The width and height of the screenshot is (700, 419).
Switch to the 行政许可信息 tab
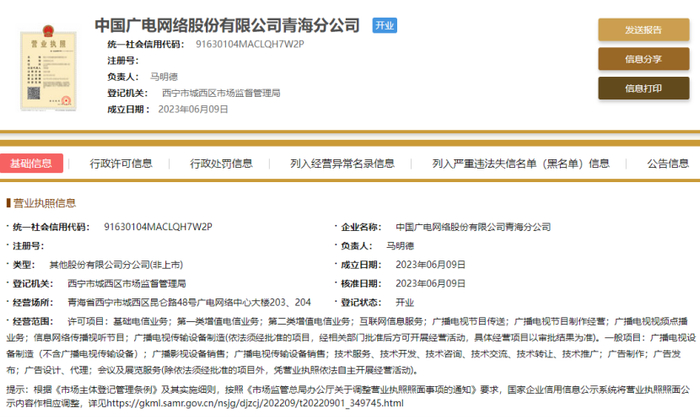[x=121, y=164]
